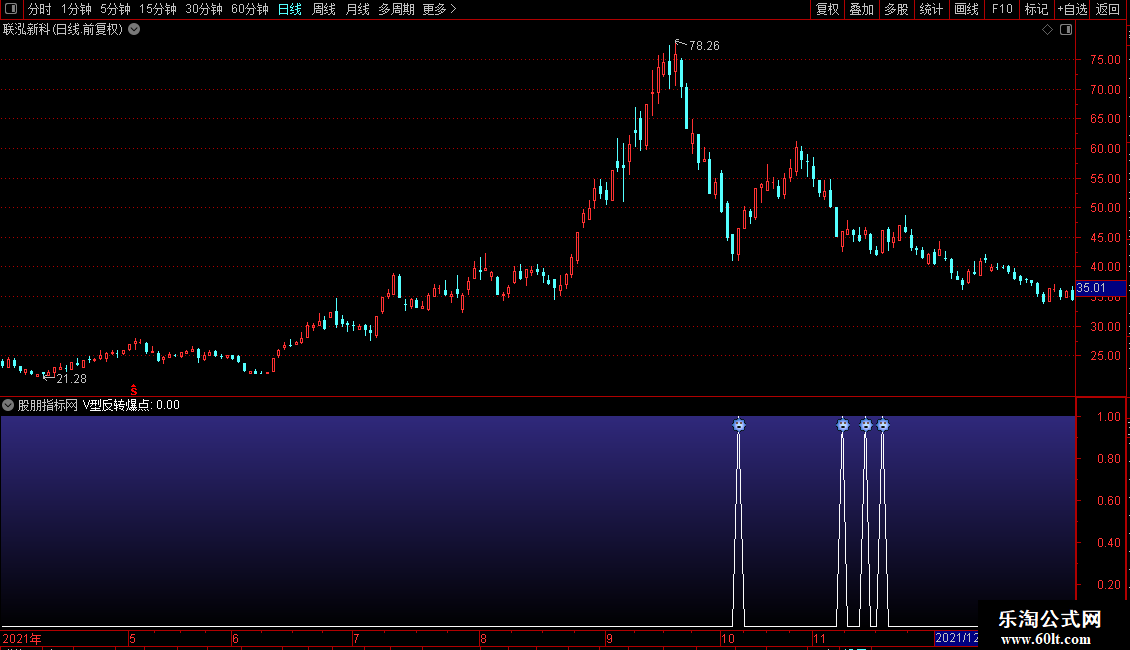This screenshot has height=650, width=1130.
Task: Click the 2021/12 date label on time axis
Action: point(956,638)
